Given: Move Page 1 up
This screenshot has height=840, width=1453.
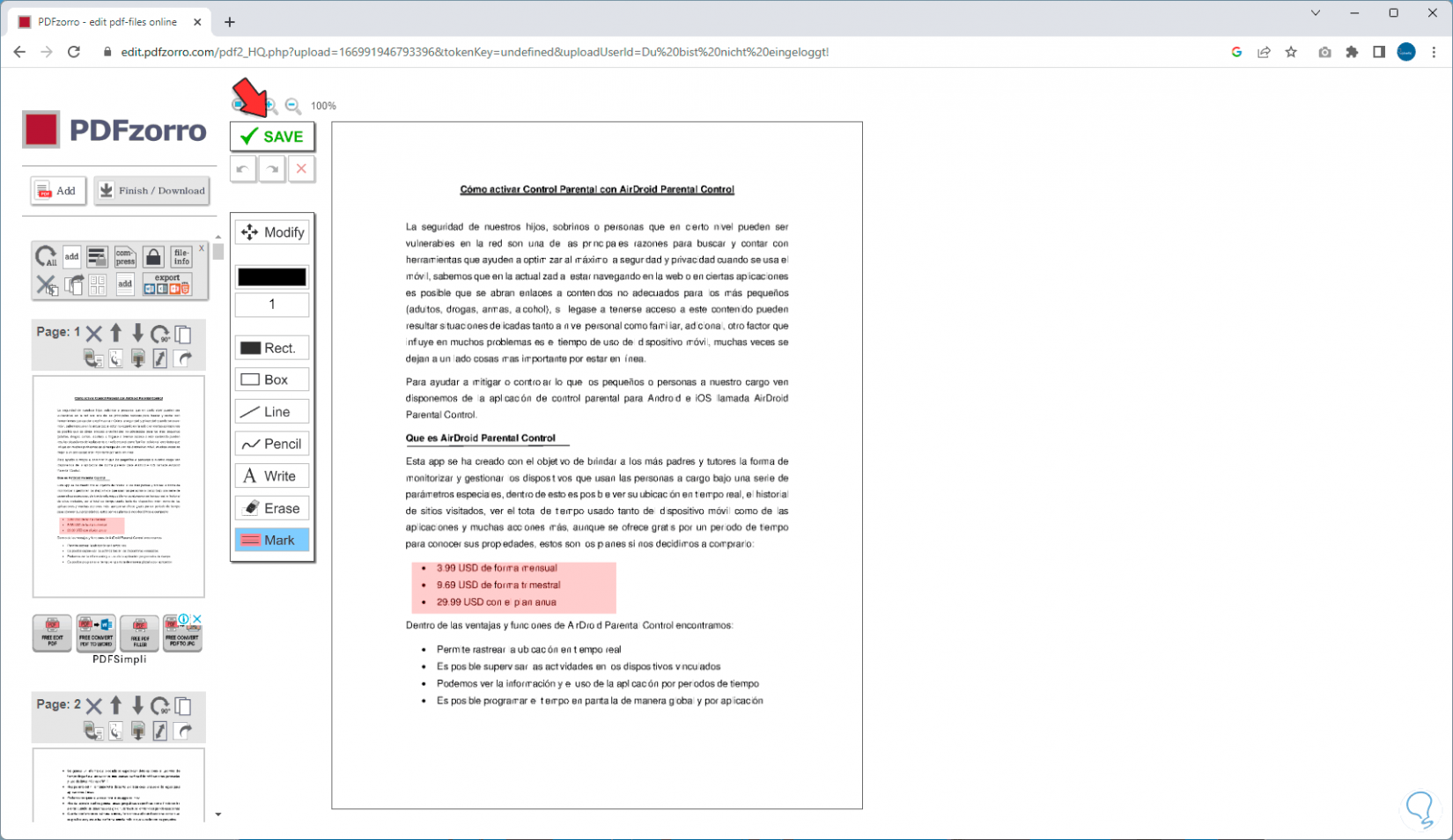Looking at the screenshot, I should [x=116, y=333].
